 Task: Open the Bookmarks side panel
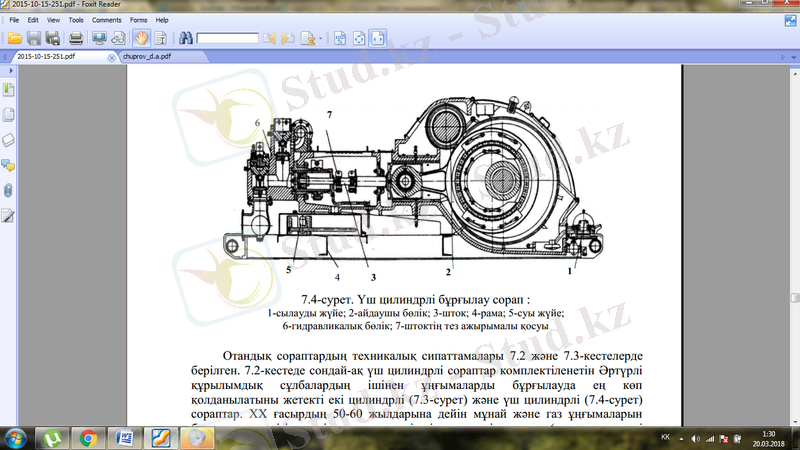[8, 90]
